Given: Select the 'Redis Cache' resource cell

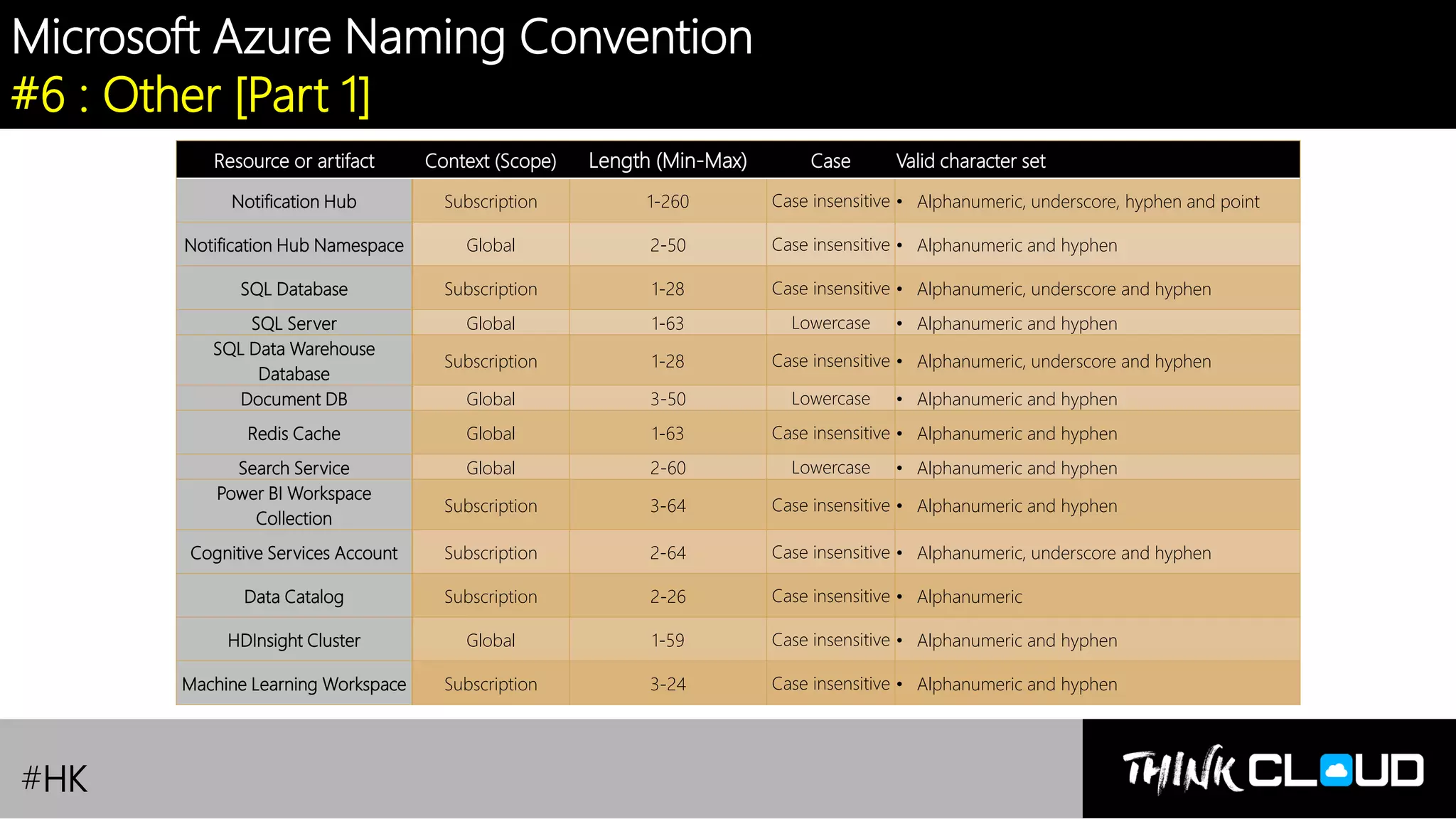Looking at the screenshot, I should (x=294, y=433).
